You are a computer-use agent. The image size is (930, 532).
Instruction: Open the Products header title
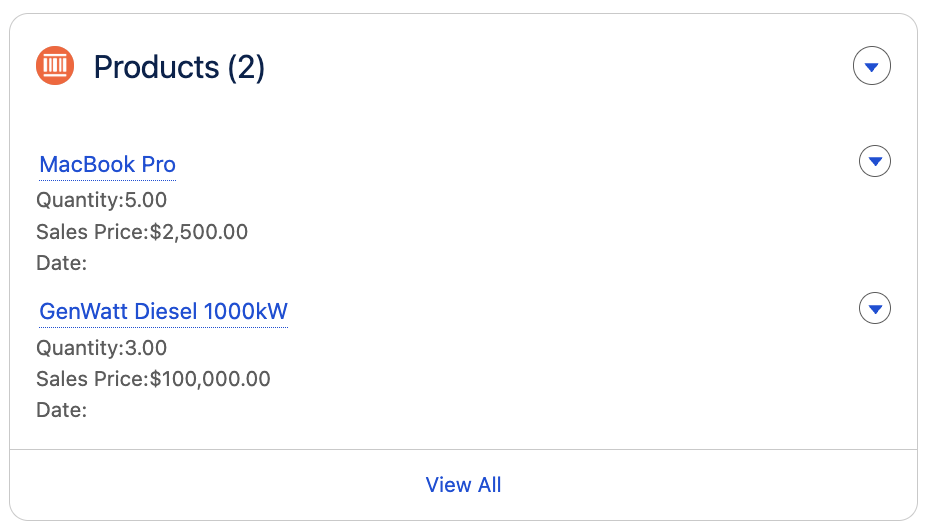click(x=179, y=67)
